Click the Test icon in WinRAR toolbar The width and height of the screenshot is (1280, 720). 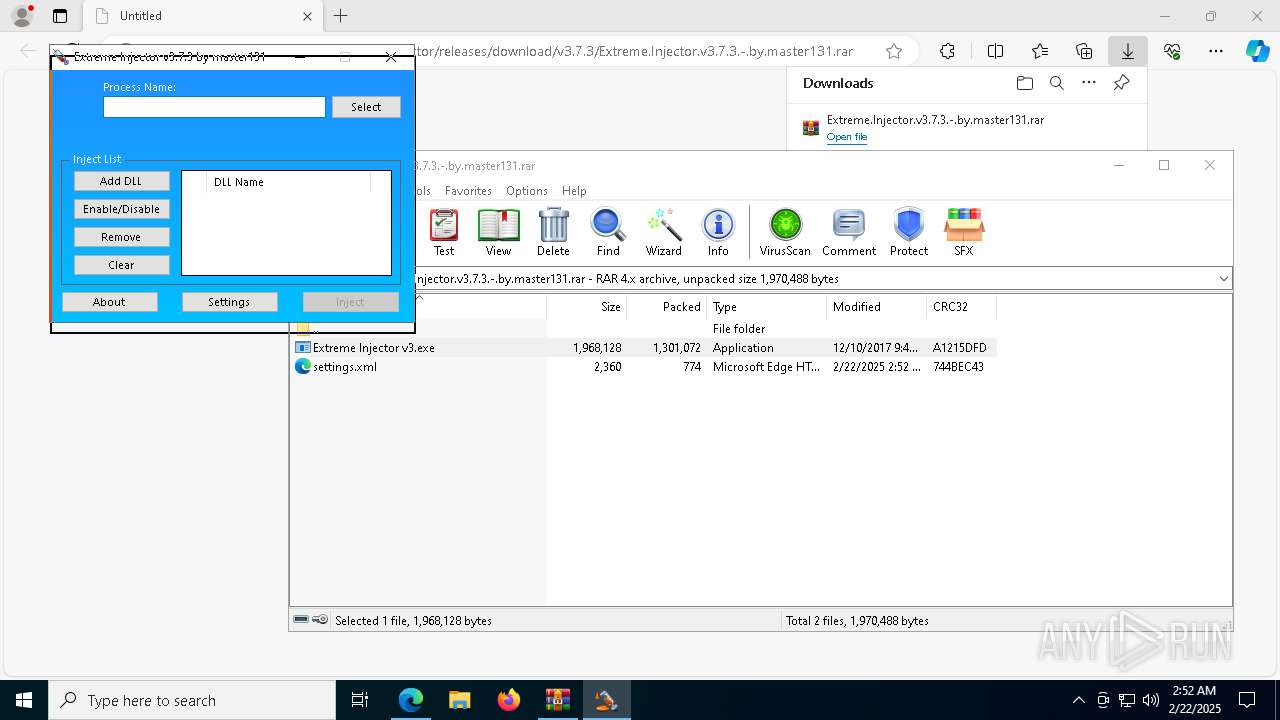point(444,232)
